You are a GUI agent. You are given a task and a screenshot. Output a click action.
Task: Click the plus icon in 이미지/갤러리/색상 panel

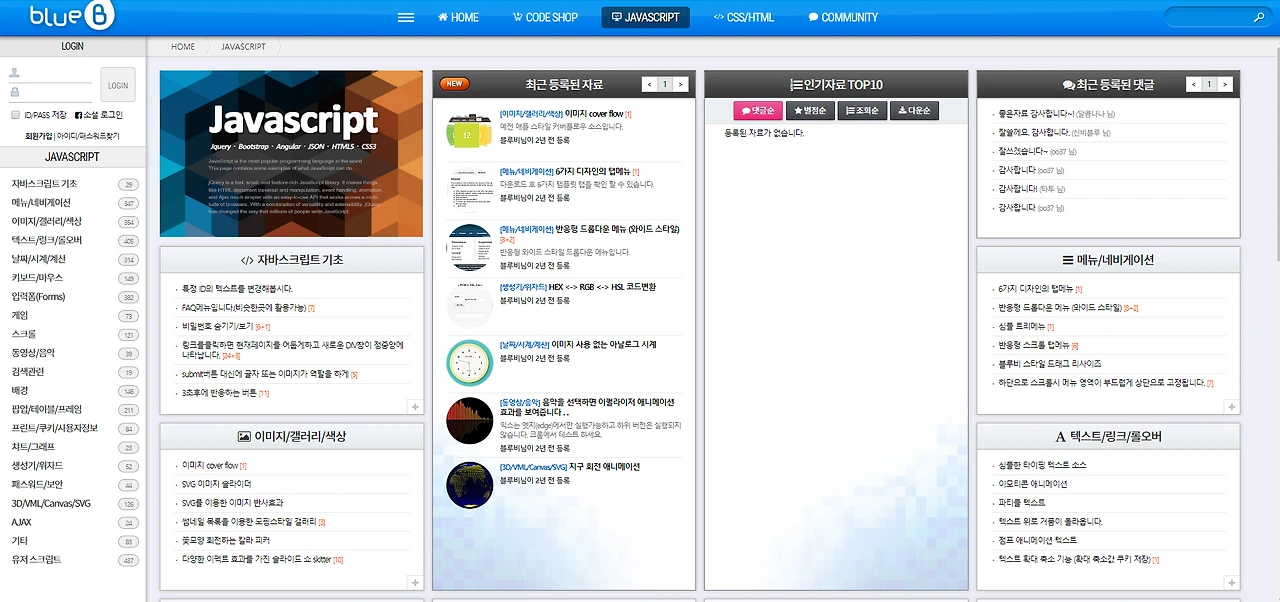[415, 582]
